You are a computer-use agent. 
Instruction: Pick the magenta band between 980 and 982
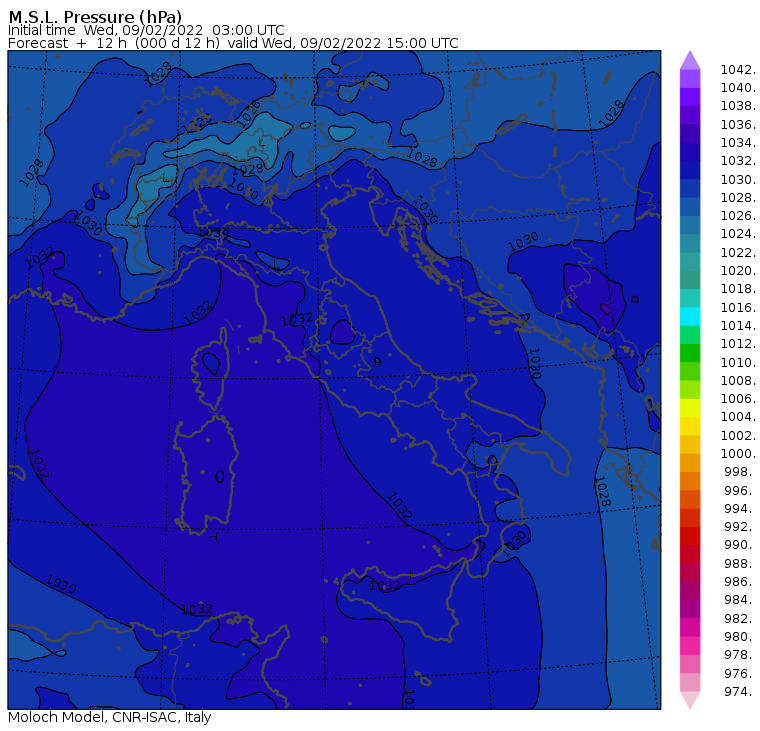(690, 628)
